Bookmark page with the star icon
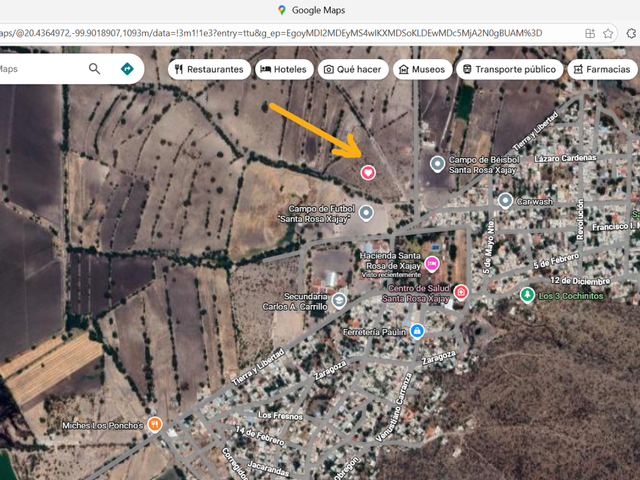Screen dimensions: 640x480 [608, 33]
